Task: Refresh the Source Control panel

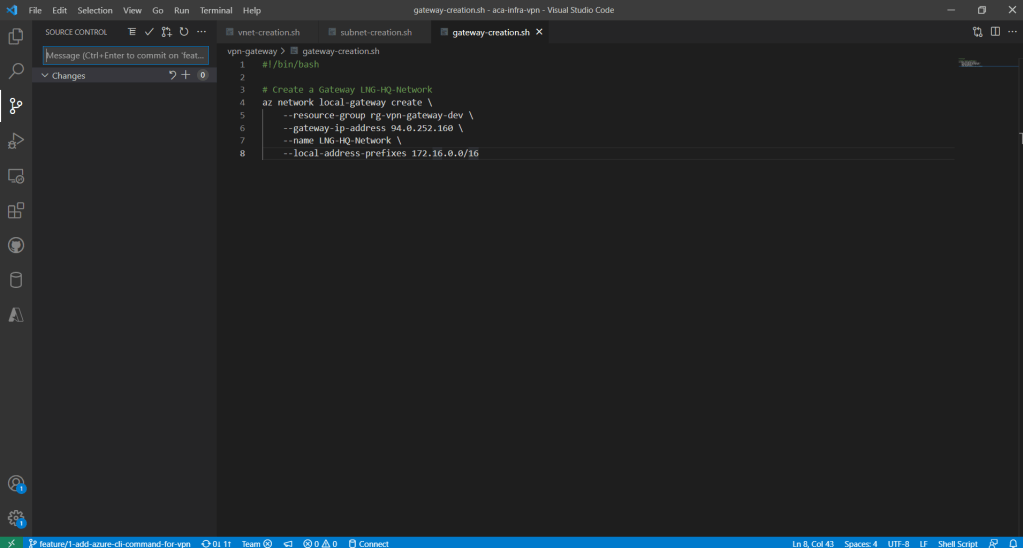Action: point(183,32)
